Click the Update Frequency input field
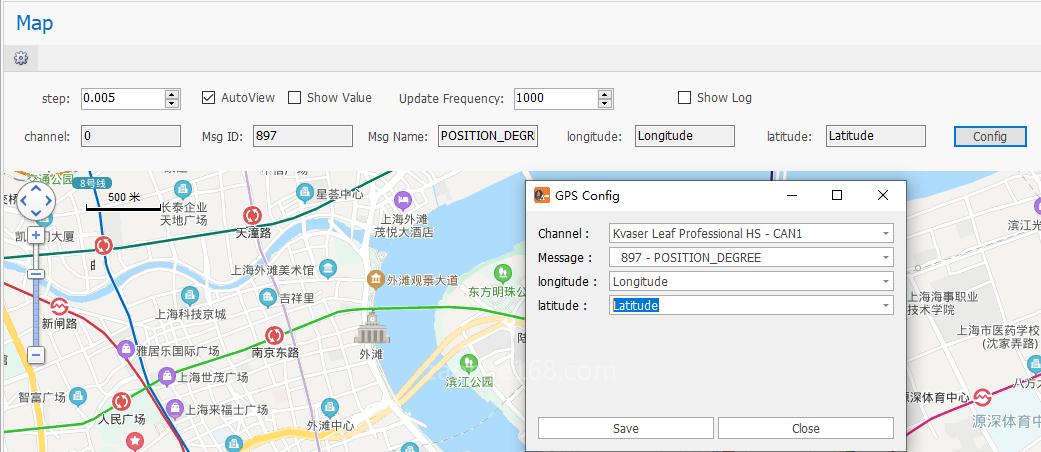This screenshot has height=452, width=1041. tap(555, 98)
